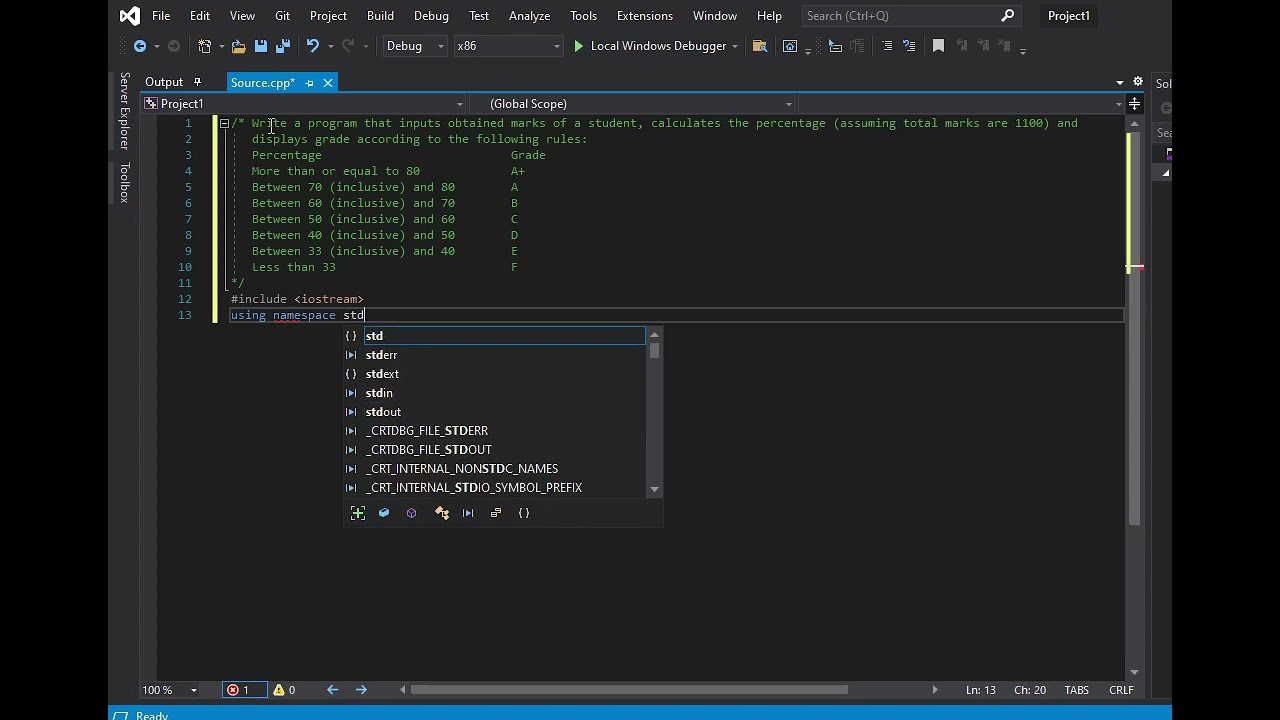This screenshot has width=1280, height=720.
Task: Click the tab settings gear icon
Action: point(1137,82)
